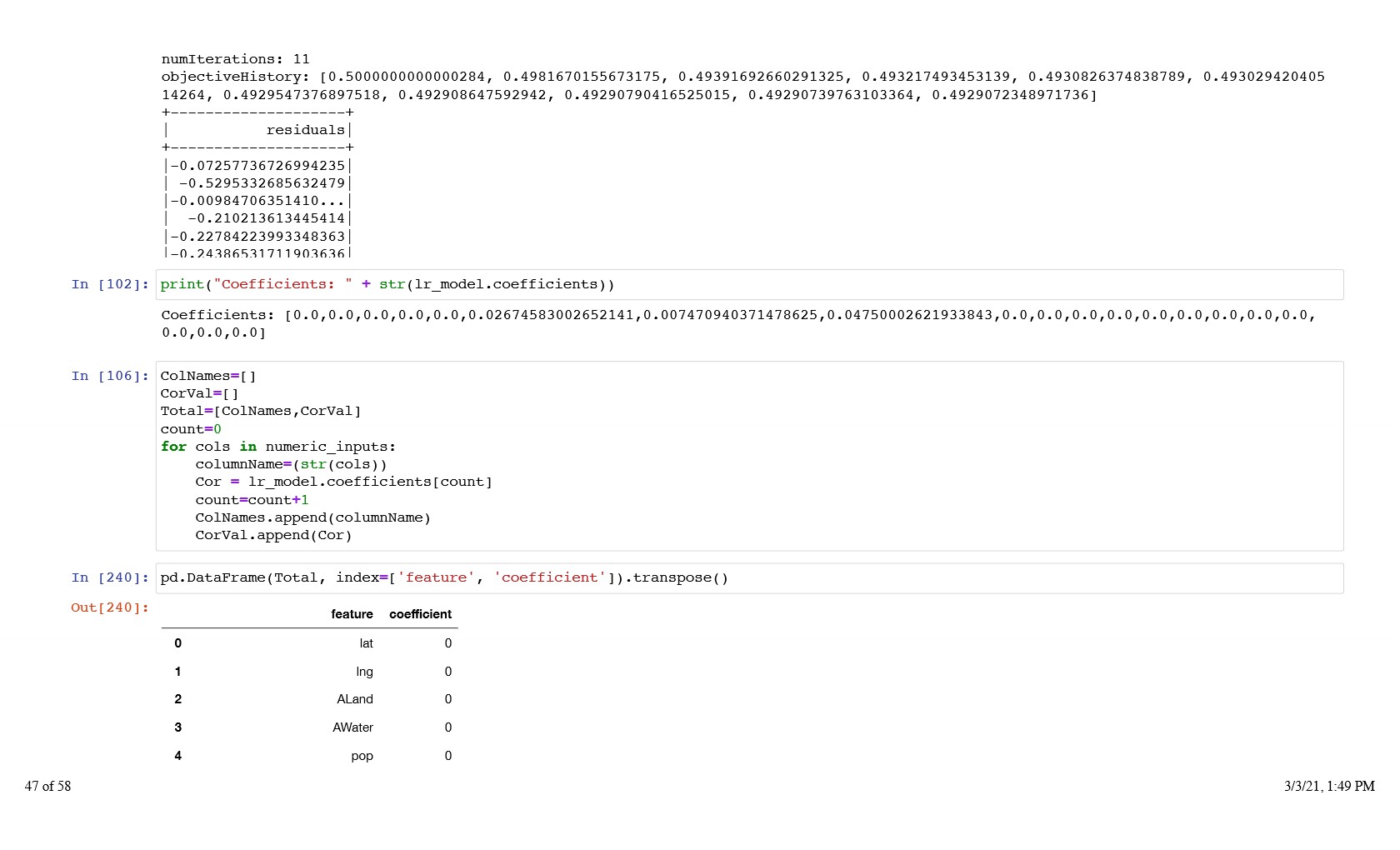Select the In [240] cell prompt
The image size is (1400, 850).
(110, 577)
